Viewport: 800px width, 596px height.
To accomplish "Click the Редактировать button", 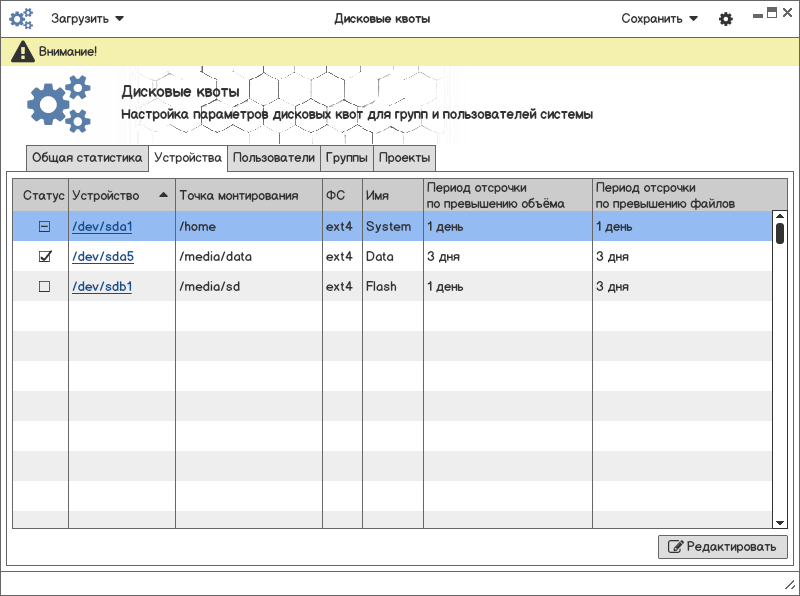I will [x=723, y=547].
